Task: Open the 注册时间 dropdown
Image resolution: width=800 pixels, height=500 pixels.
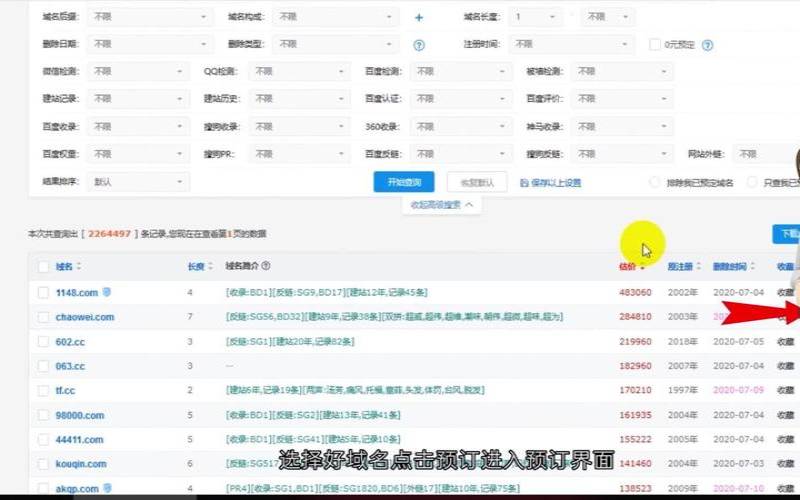Action: (x=571, y=44)
